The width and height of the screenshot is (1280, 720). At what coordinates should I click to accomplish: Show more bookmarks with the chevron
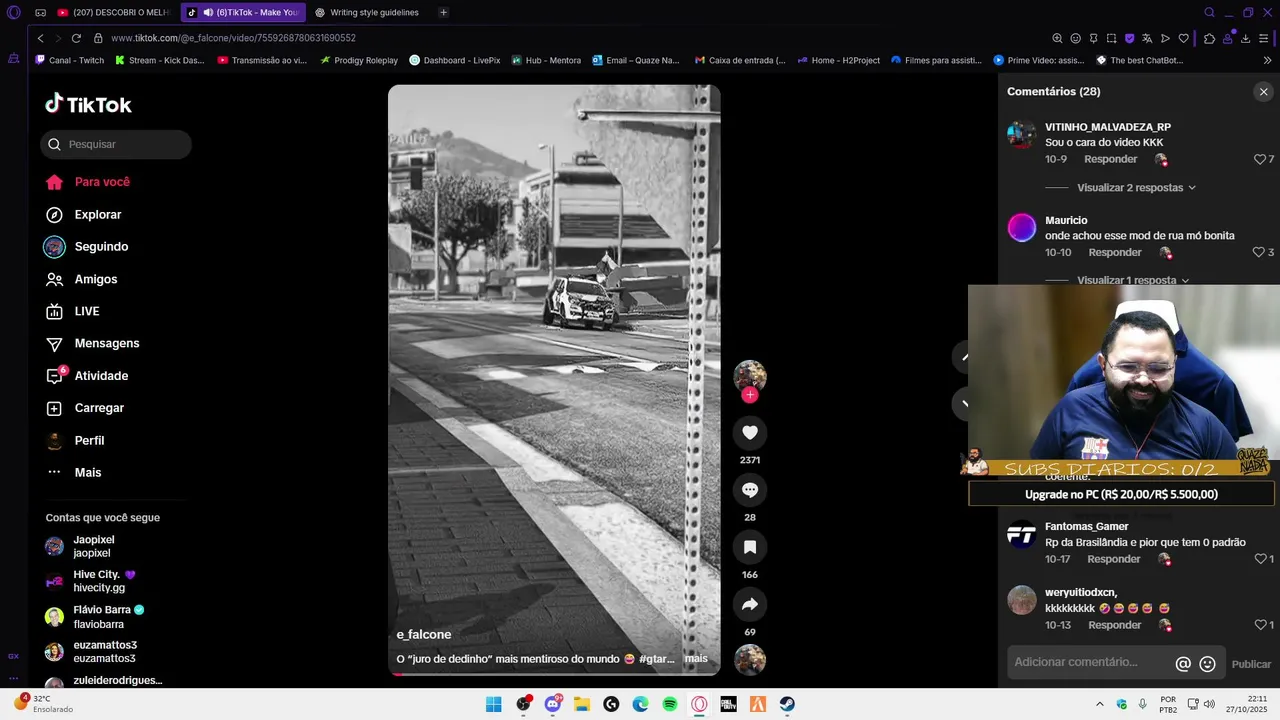pos(1267,60)
